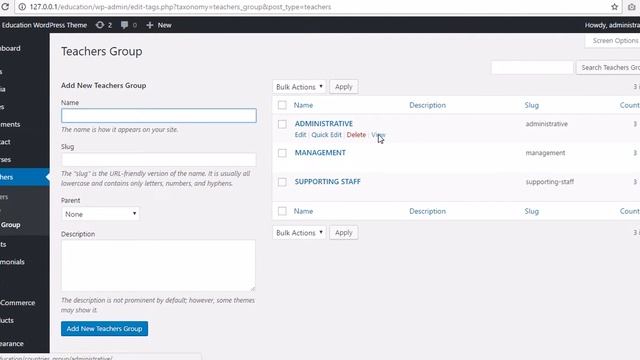640x360 pixels.
Task: Sort by Slug column header
Action: click(531, 105)
